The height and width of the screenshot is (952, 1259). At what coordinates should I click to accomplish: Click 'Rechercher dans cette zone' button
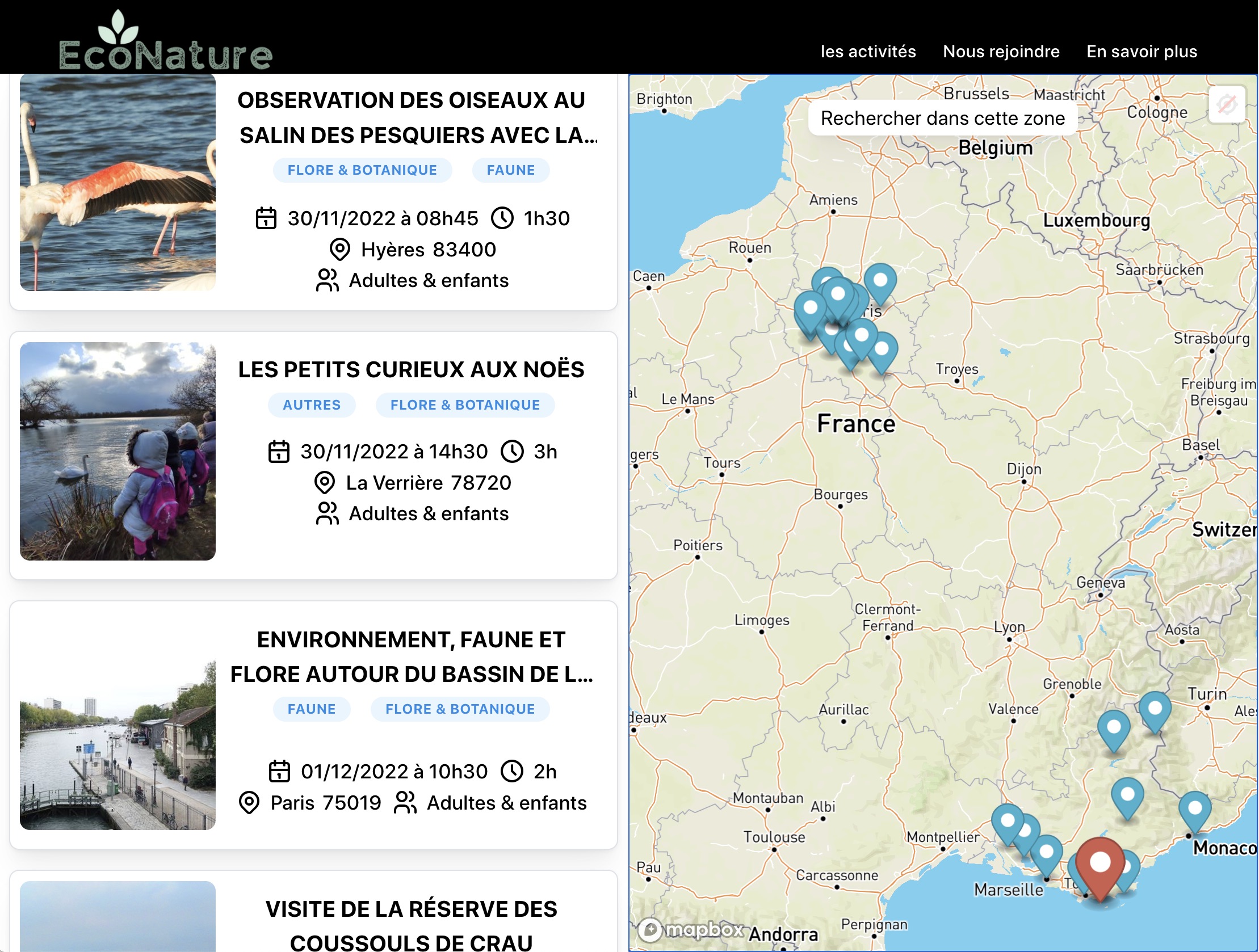(x=942, y=119)
